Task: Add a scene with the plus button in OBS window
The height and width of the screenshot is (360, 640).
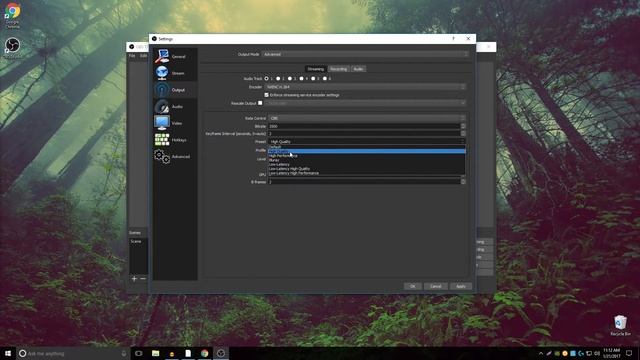Action: [x=134, y=279]
